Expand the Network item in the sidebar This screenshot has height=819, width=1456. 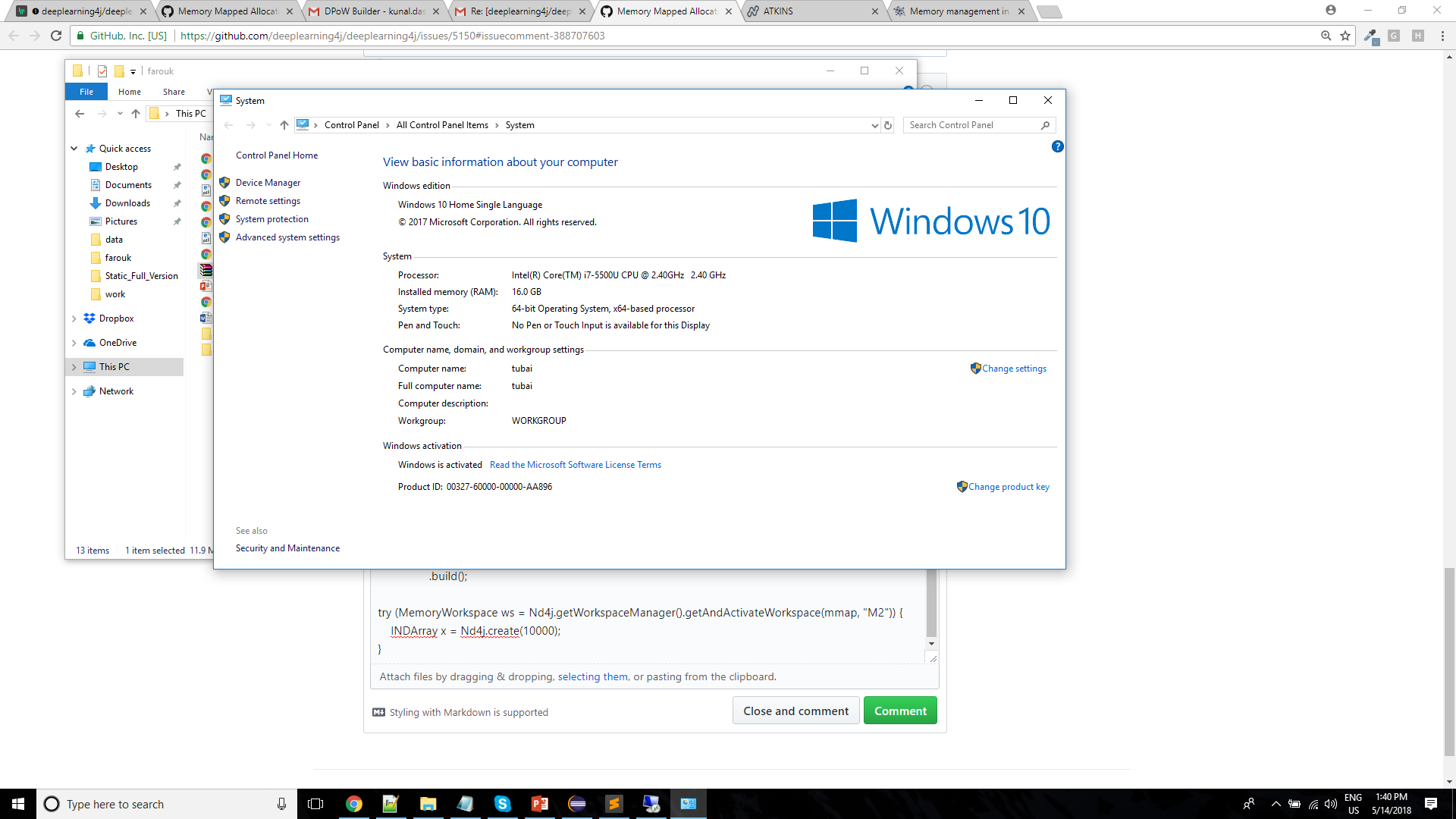[x=74, y=391]
